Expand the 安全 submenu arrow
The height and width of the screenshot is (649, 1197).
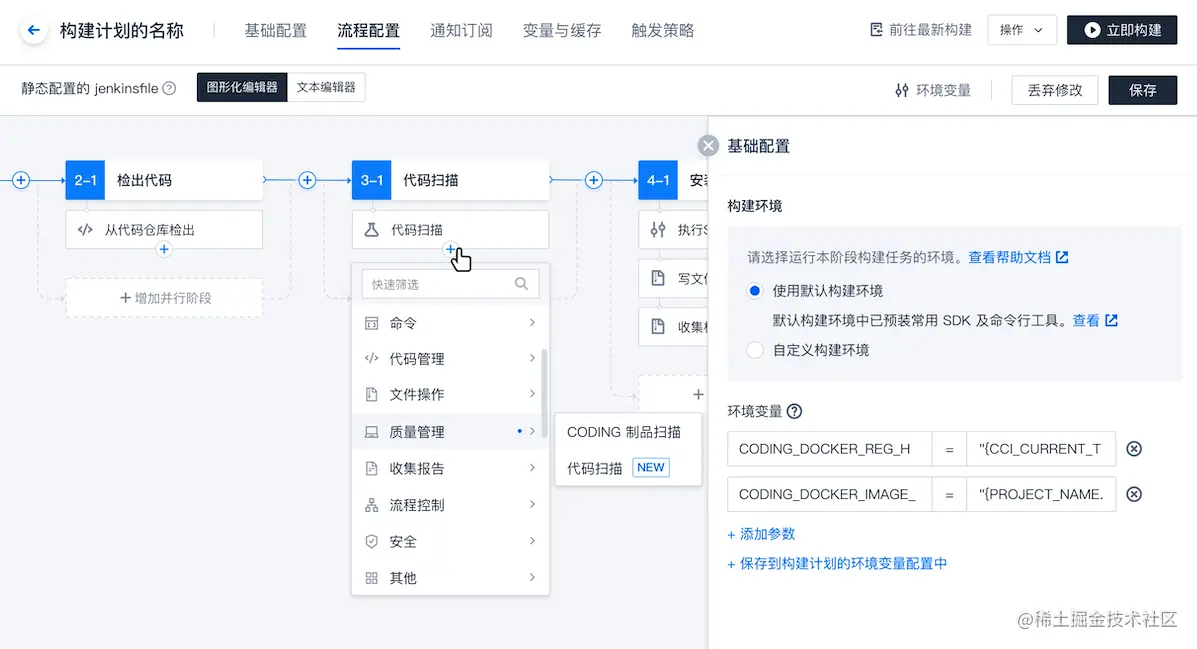[532, 541]
